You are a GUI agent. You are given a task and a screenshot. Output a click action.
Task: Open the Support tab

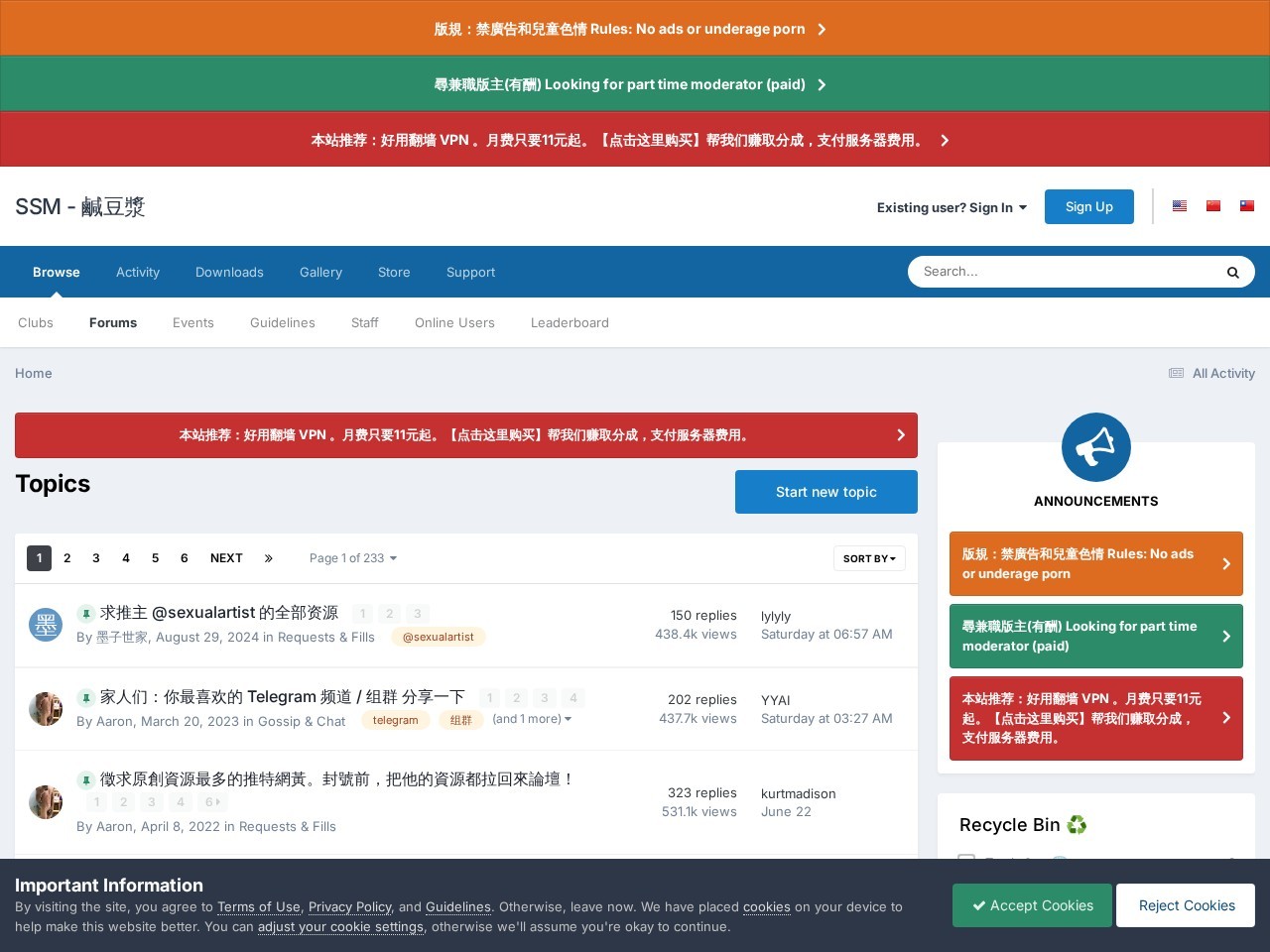pyautogui.click(x=470, y=272)
